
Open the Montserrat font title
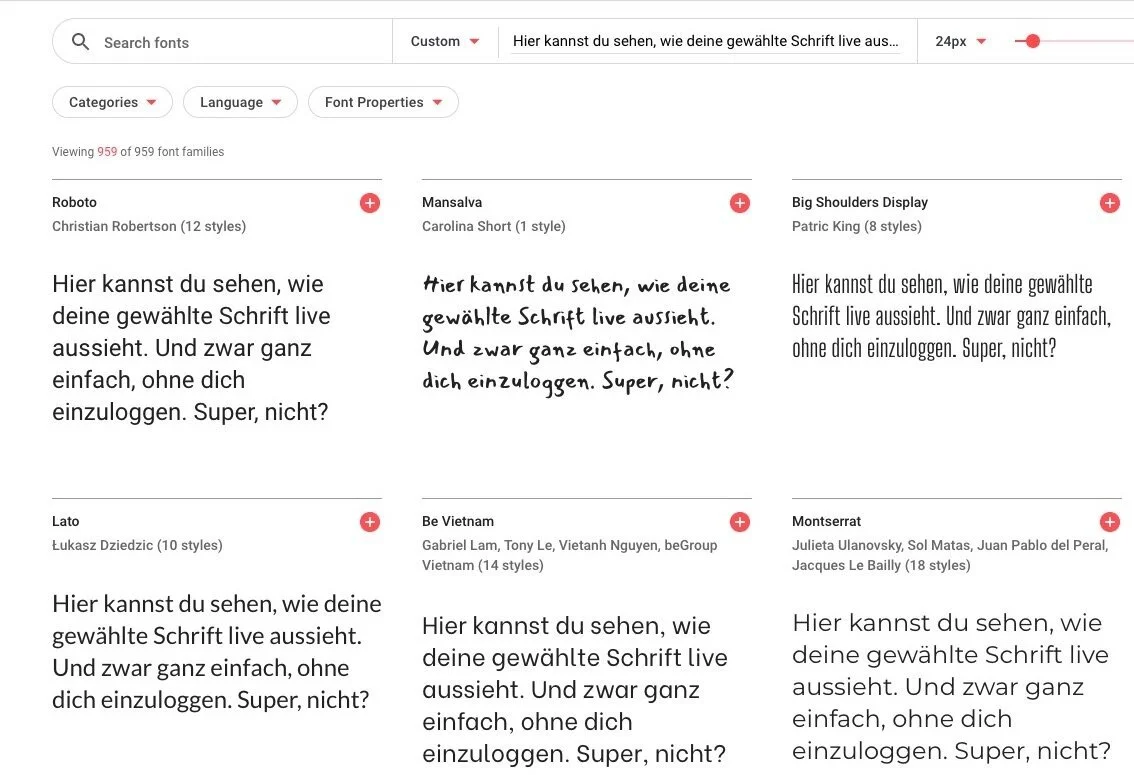[827, 521]
